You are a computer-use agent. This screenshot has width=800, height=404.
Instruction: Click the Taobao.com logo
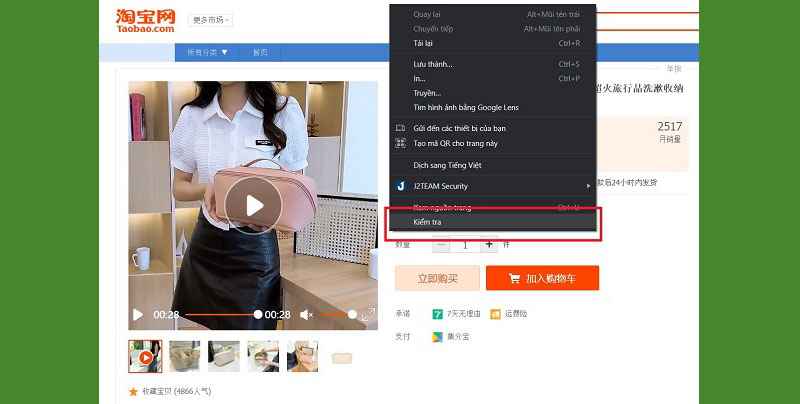pos(145,21)
